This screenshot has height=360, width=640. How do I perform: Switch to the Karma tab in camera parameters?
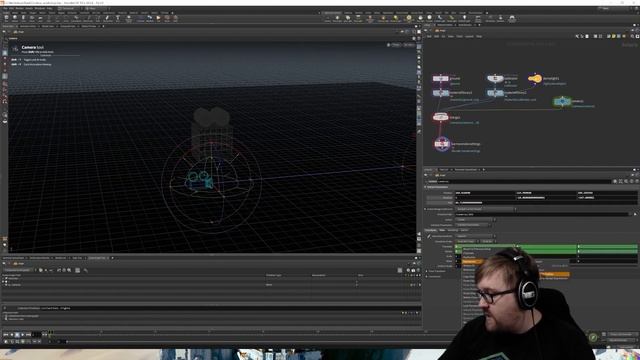[464, 230]
